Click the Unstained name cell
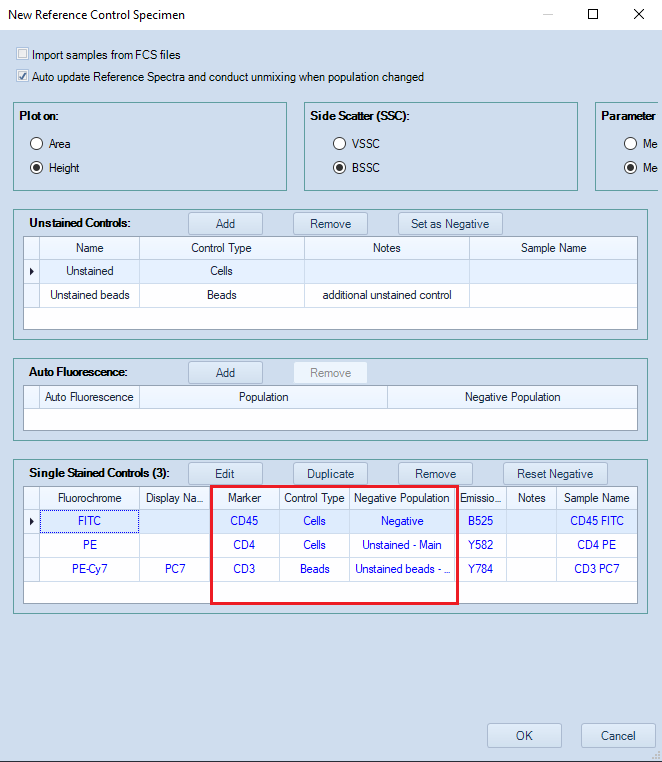Viewport: 662px width, 762px height. [89, 271]
